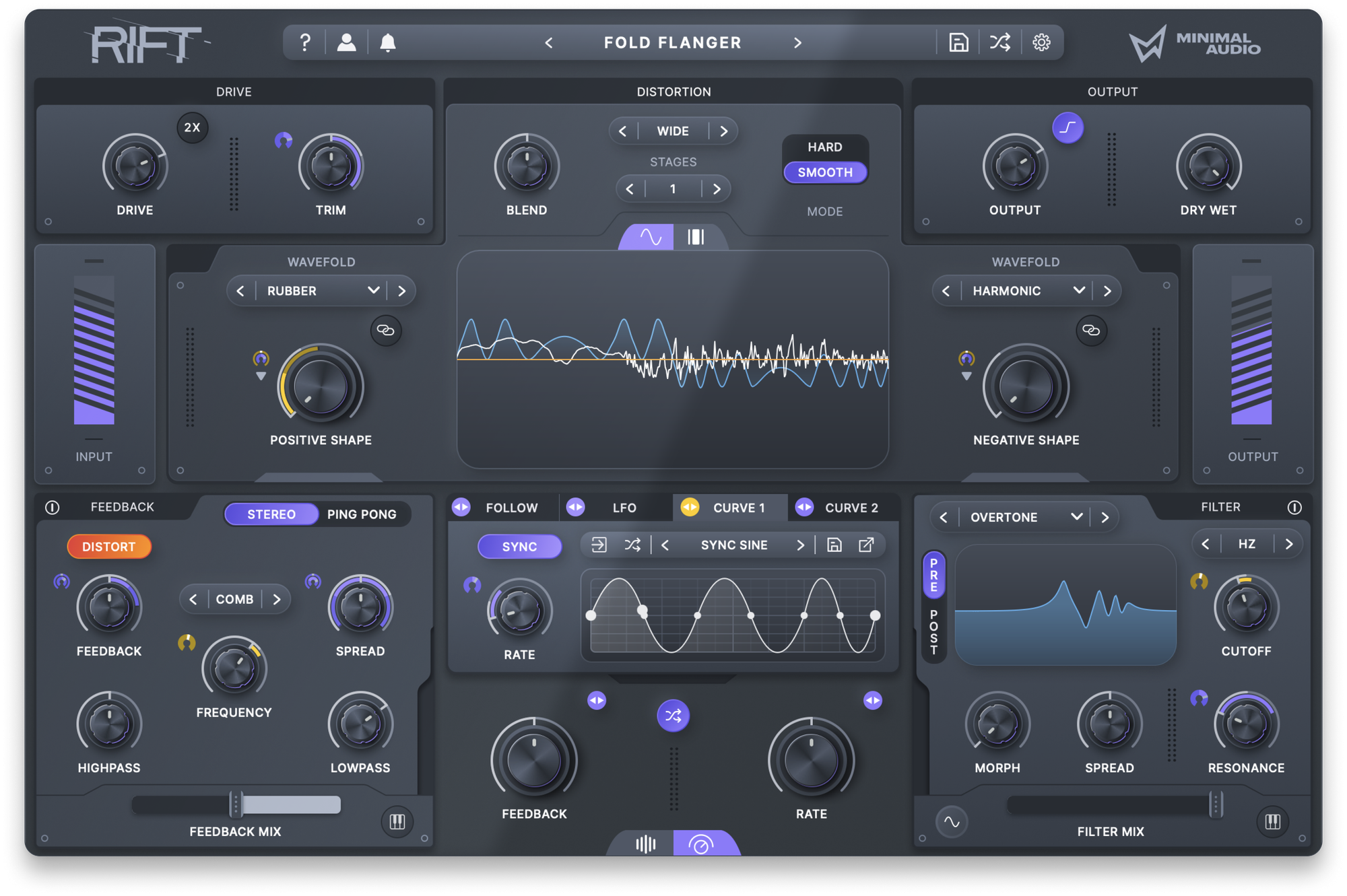The width and height of the screenshot is (1347, 896).
Task: Click the randomize preset shuffle icon
Action: pos(999,42)
